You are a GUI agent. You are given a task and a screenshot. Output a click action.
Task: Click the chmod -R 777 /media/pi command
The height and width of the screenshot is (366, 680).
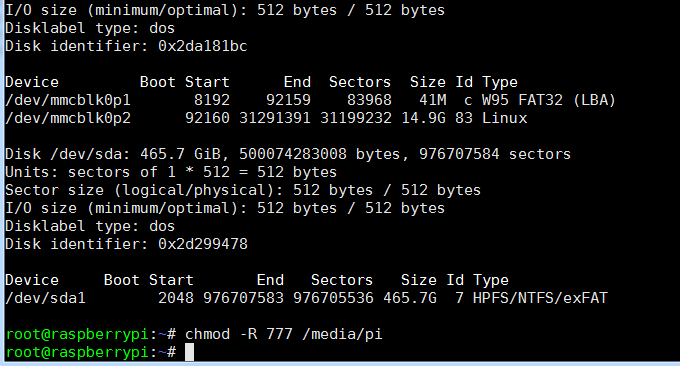[284, 334]
